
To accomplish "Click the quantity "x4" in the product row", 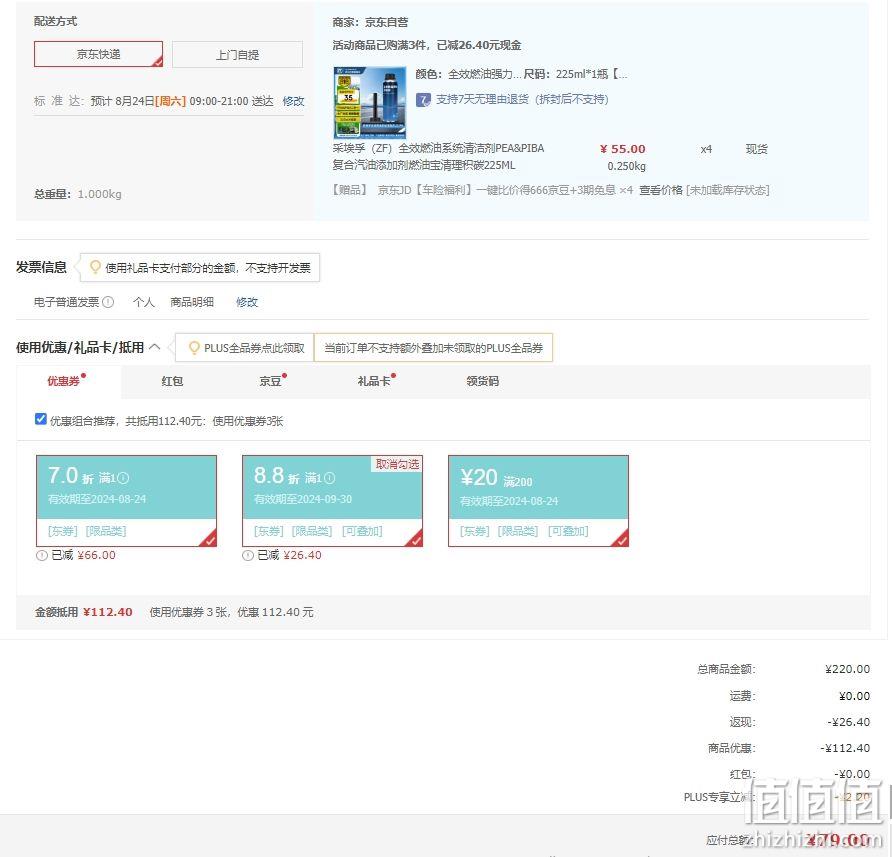I will [706, 149].
